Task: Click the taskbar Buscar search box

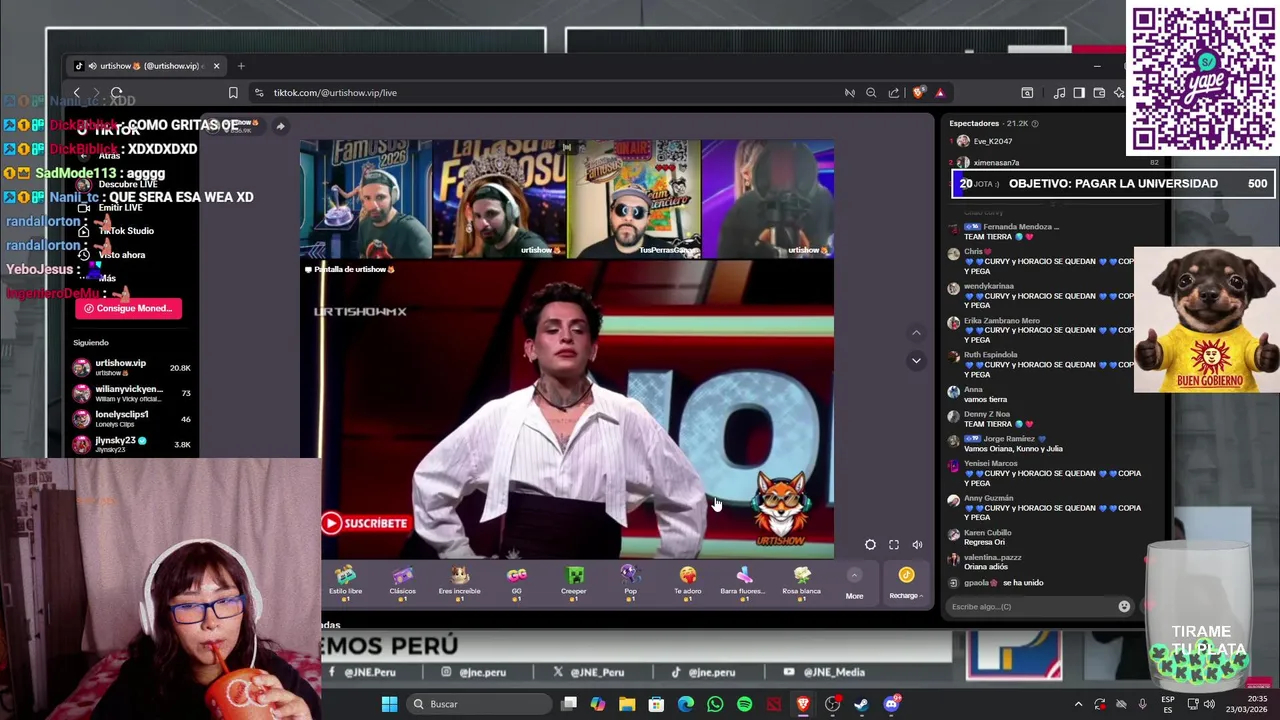Action: tap(477, 704)
